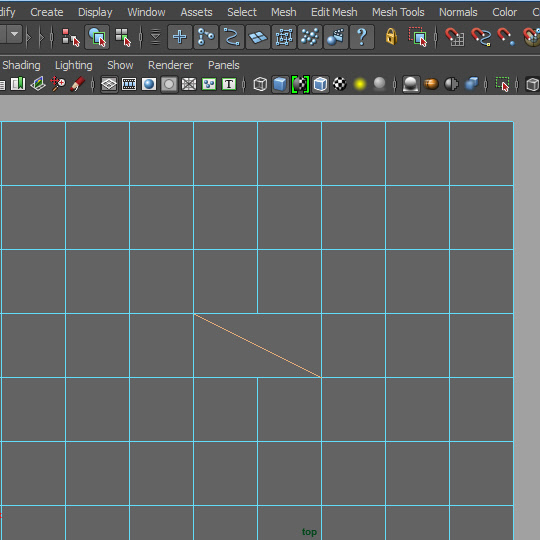Viewport: 540px width, 540px height.
Task: Select the orange diagonal edge in viewport
Action: pos(258,346)
